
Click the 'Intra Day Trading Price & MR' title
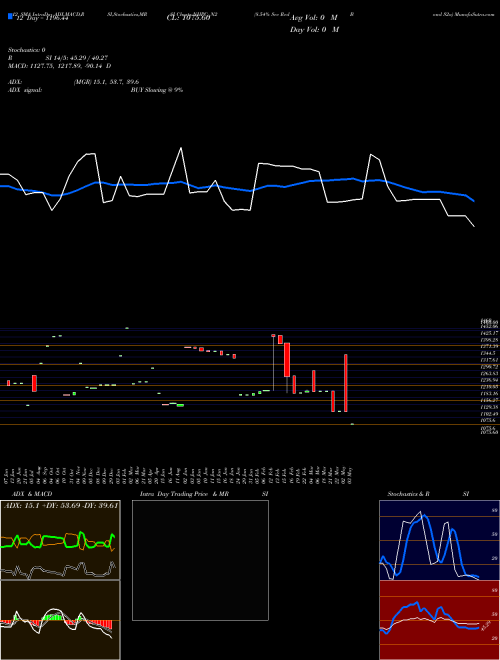(x=184, y=494)
